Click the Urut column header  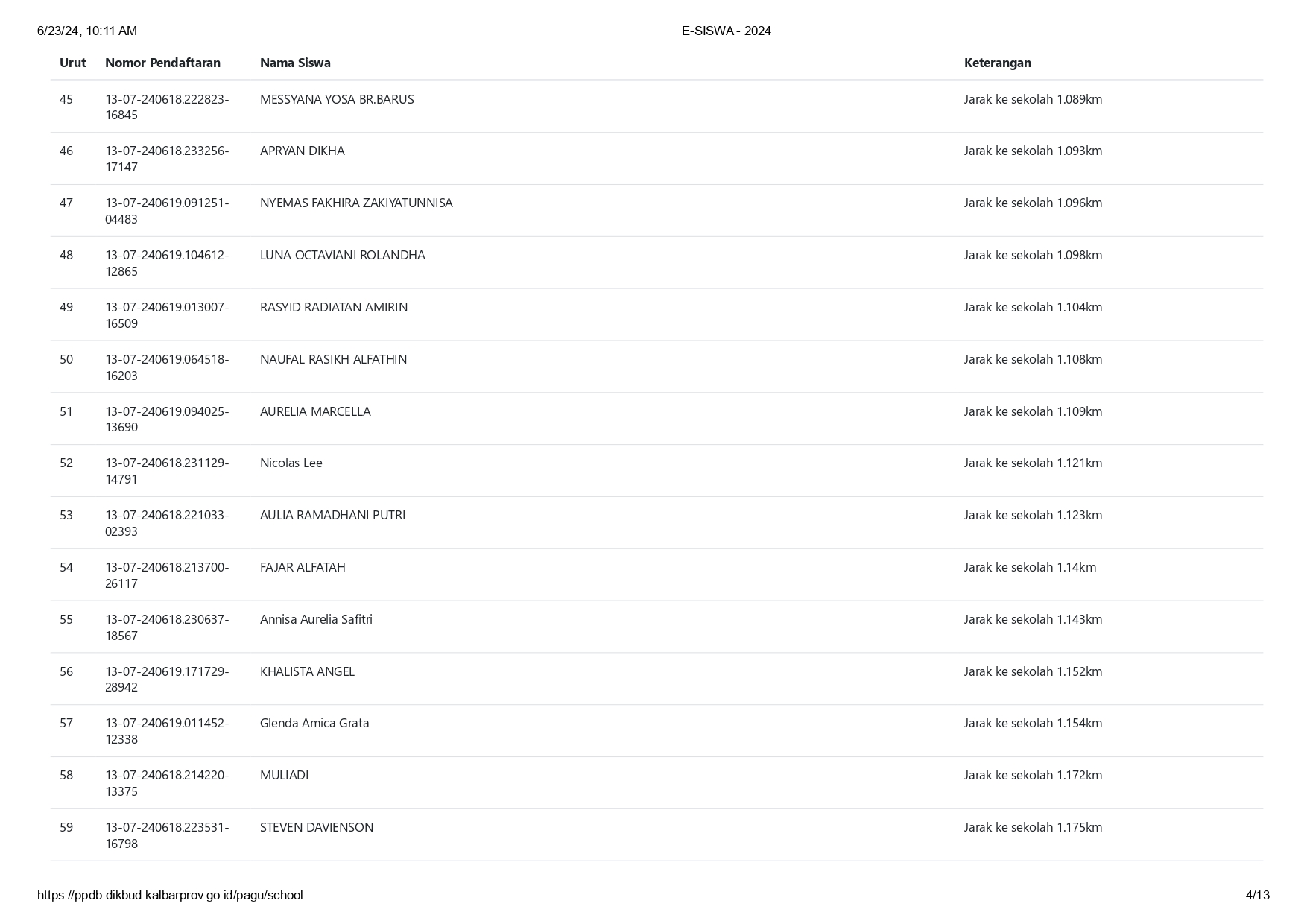tap(72, 63)
